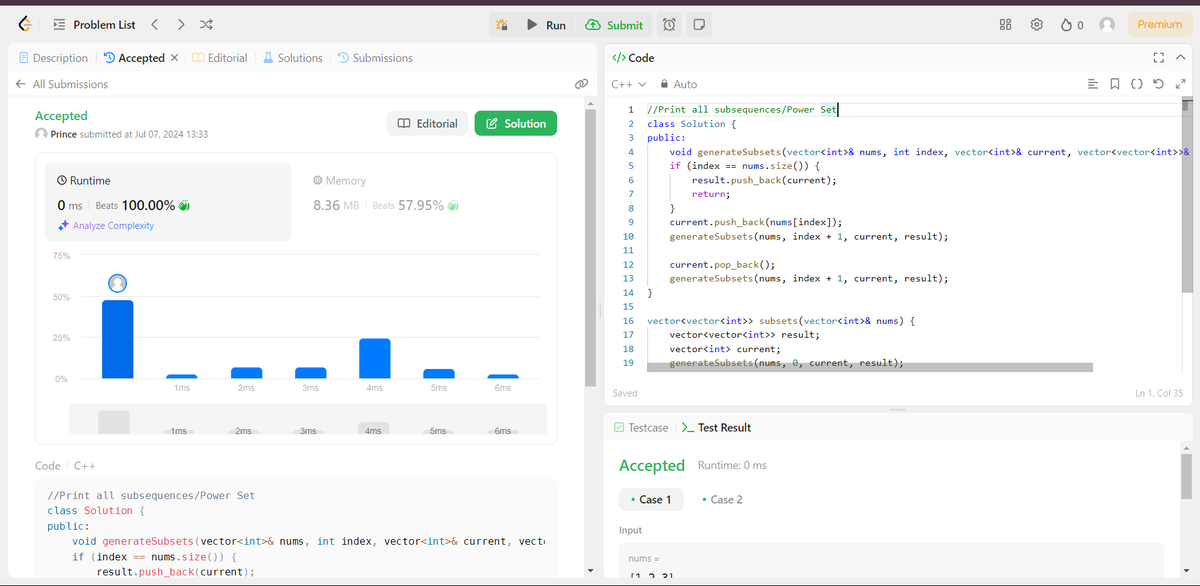Open the Prince submitter name
Viewport: 1200px width, 586px height.
[x=63, y=134]
